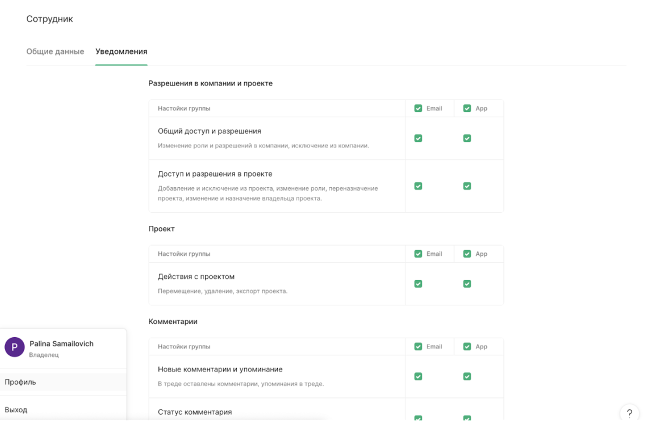The width and height of the screenshot is (653, 421).
Task: Select the Уведомления tab
Action: [121, 51]
